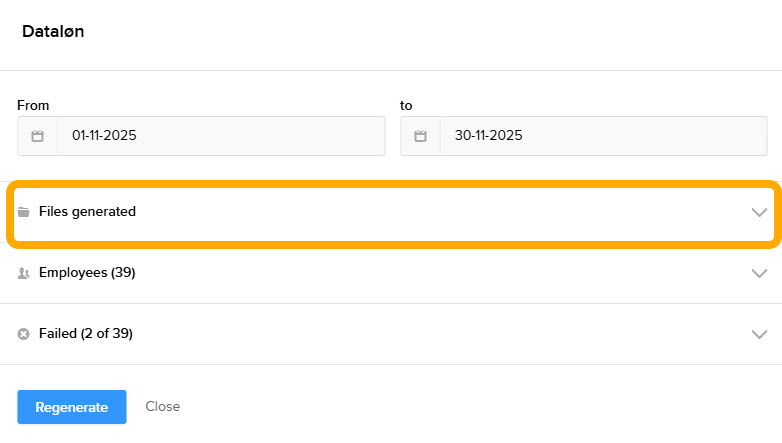Click the 'From' field label

click(33, 105)
